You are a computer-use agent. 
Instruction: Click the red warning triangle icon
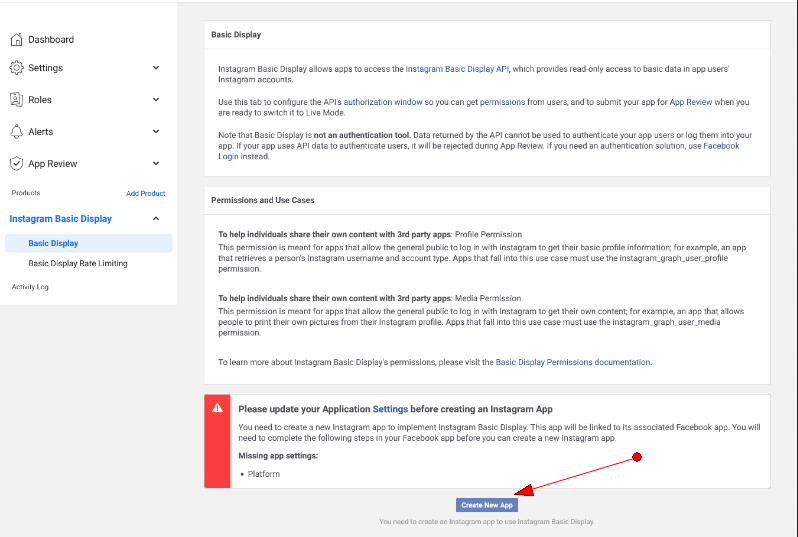pos(217,408)
